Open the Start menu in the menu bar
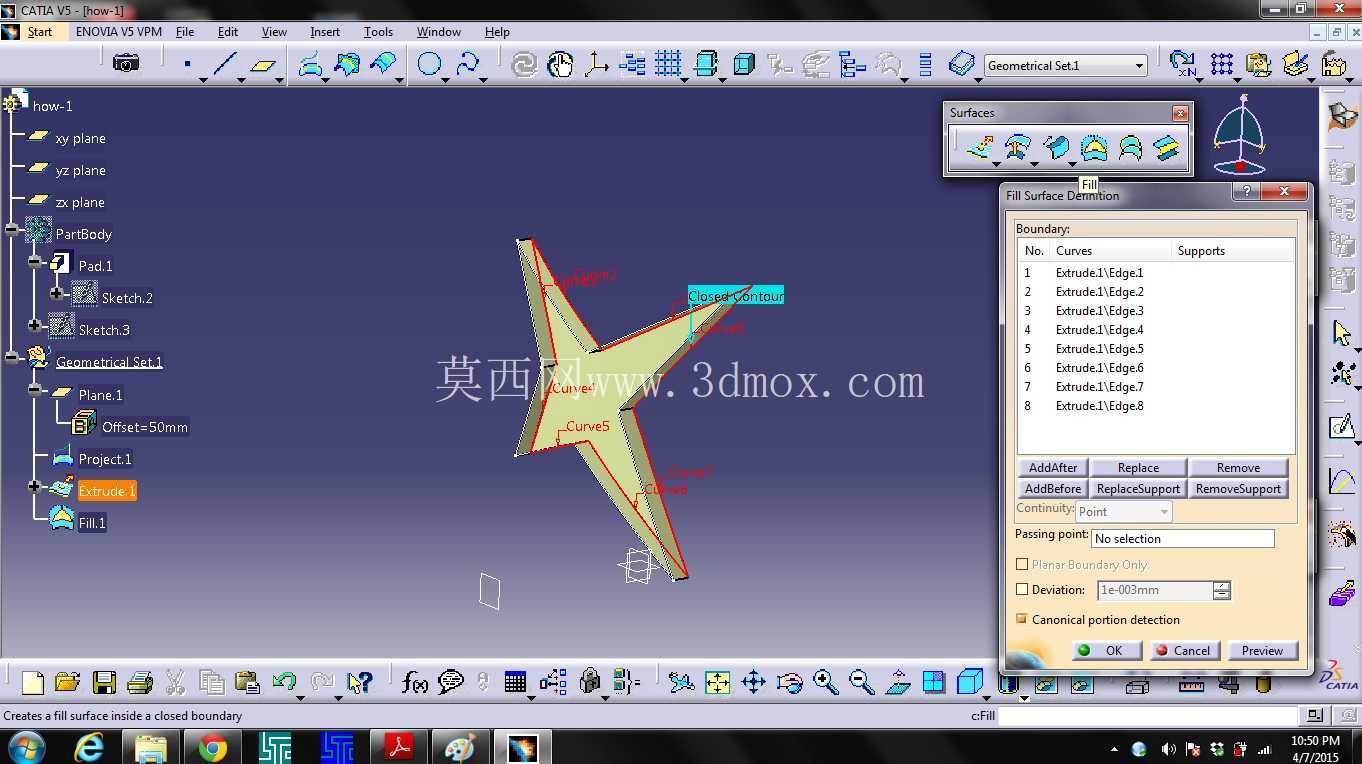Image resolution: width=1362 pixels, height=764 pixels. coord(39,32)
